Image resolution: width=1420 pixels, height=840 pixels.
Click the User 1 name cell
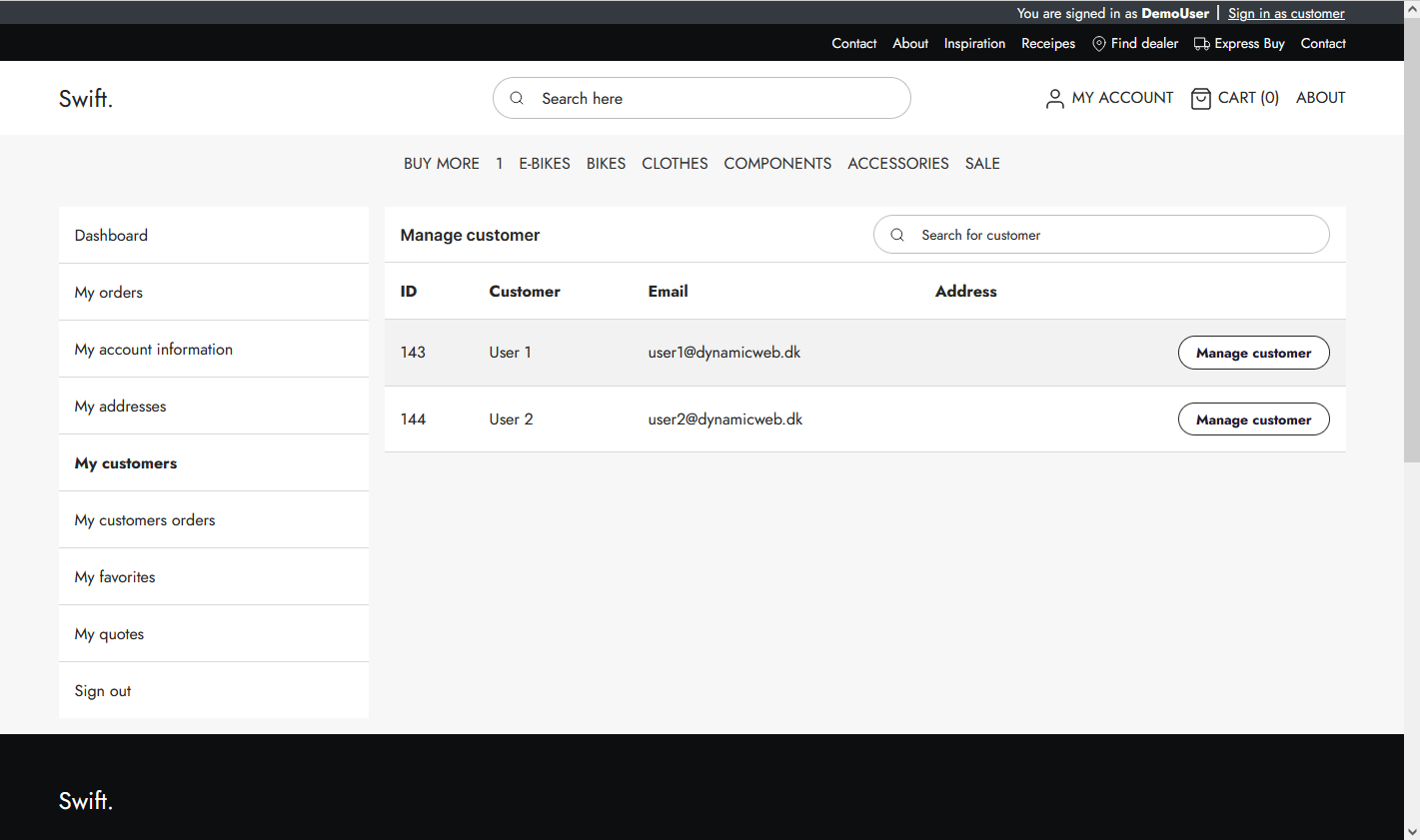click(x=510, y=353)
